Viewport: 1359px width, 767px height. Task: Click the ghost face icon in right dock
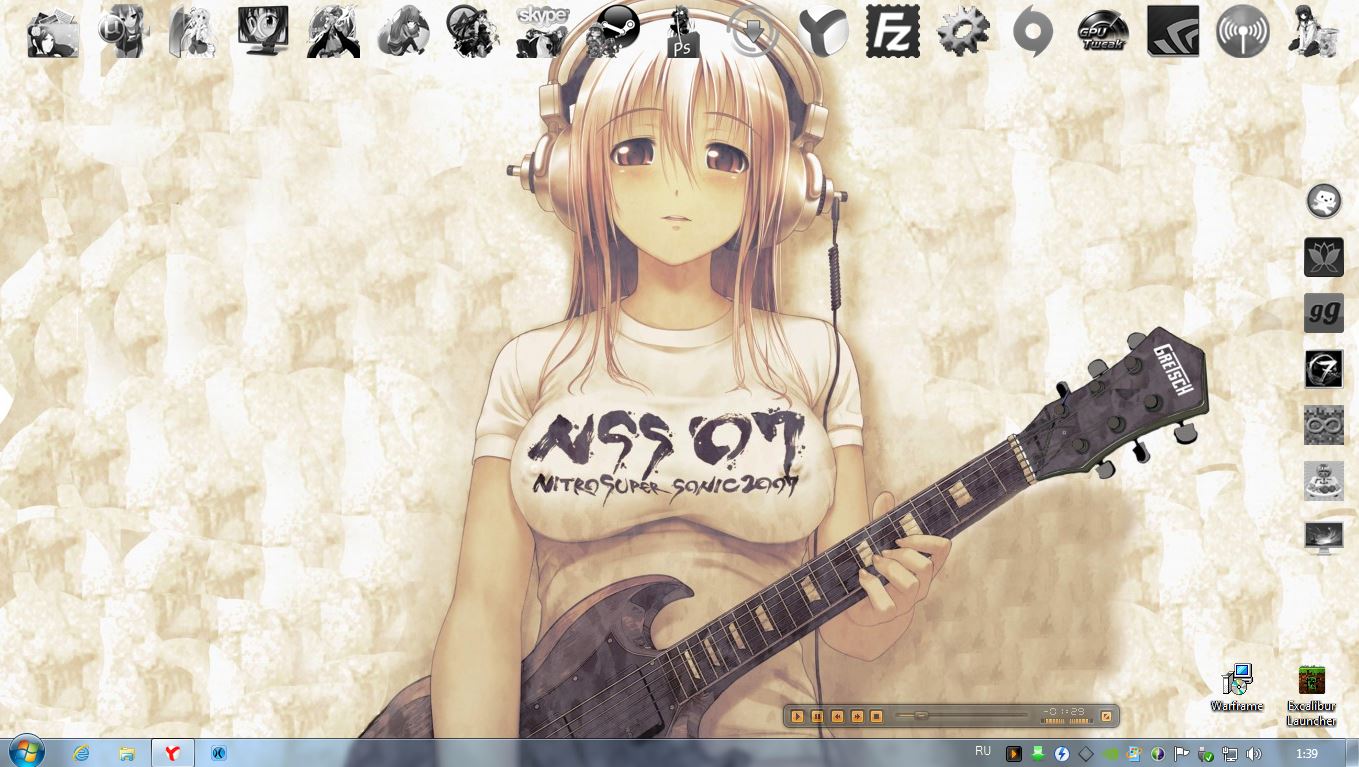(1324, 201)
